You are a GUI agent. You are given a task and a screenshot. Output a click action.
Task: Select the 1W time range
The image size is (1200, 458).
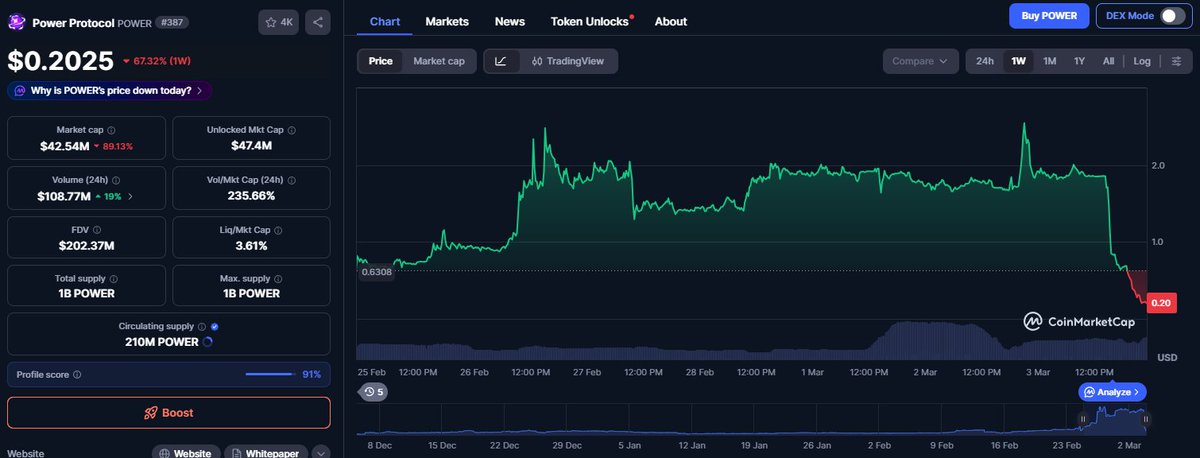point(1019,61)
